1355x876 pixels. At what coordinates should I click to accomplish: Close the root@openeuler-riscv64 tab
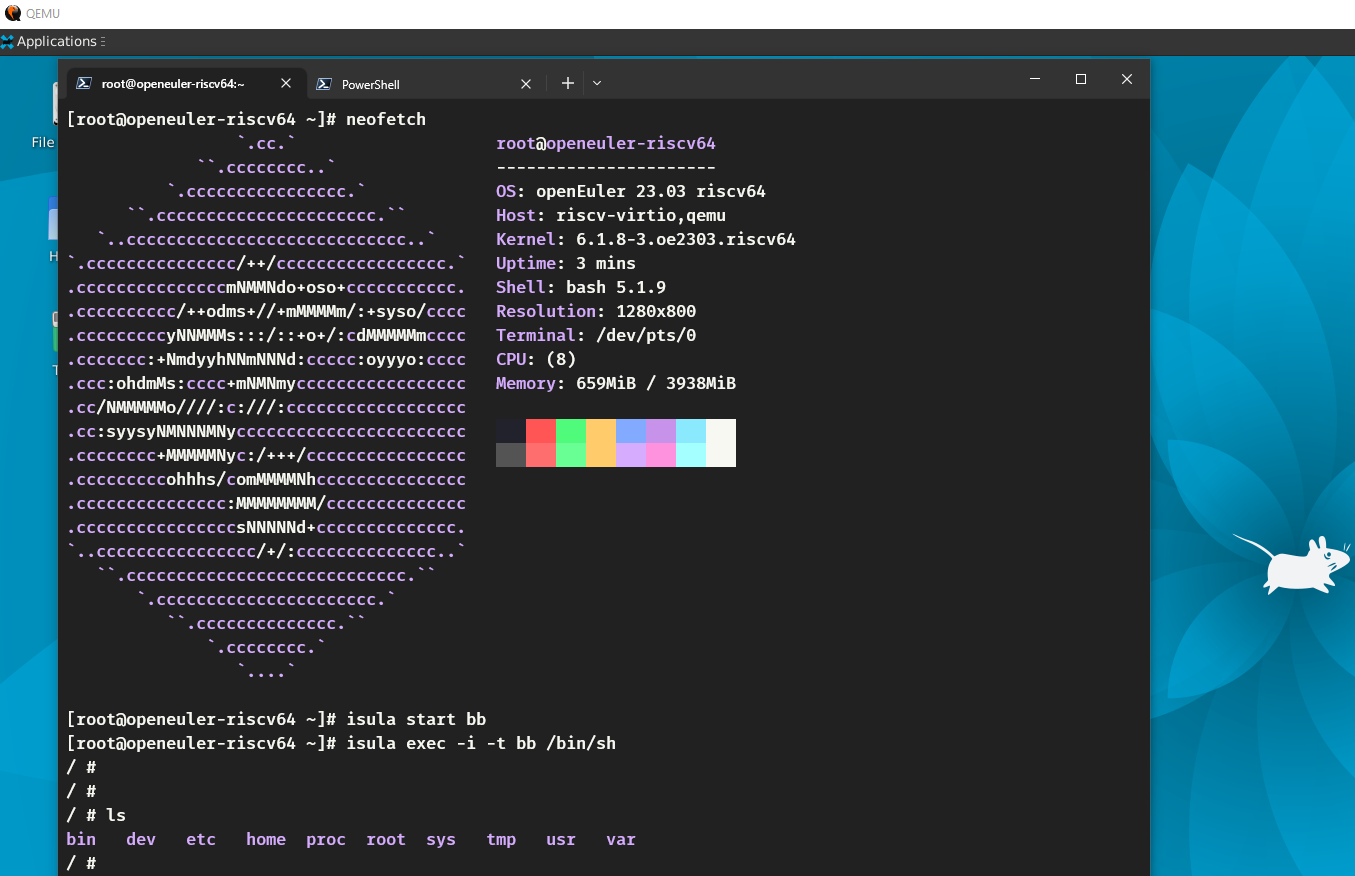point(286,84)
